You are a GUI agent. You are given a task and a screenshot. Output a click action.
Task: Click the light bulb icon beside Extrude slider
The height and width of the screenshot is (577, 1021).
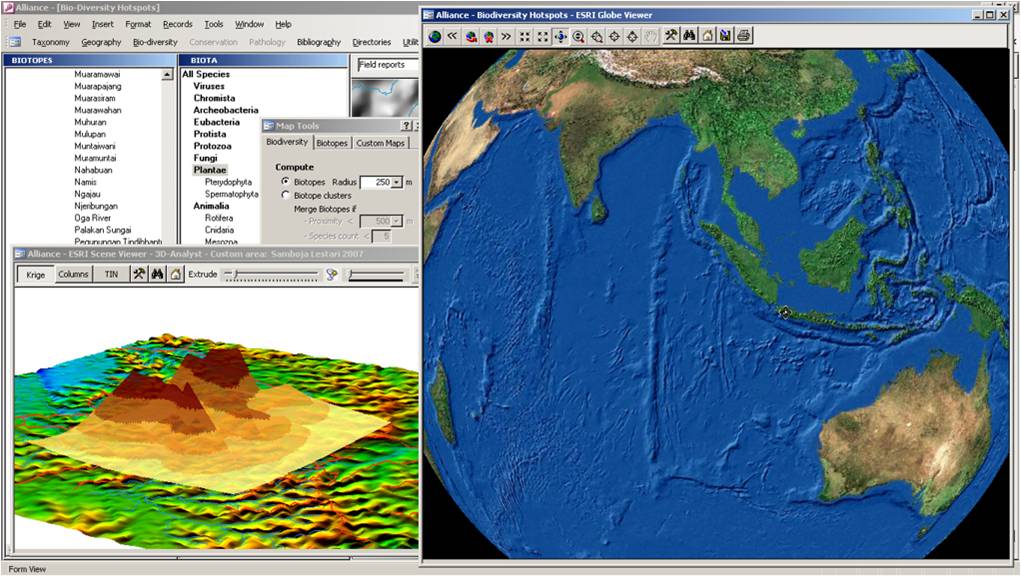coord(331,274)
